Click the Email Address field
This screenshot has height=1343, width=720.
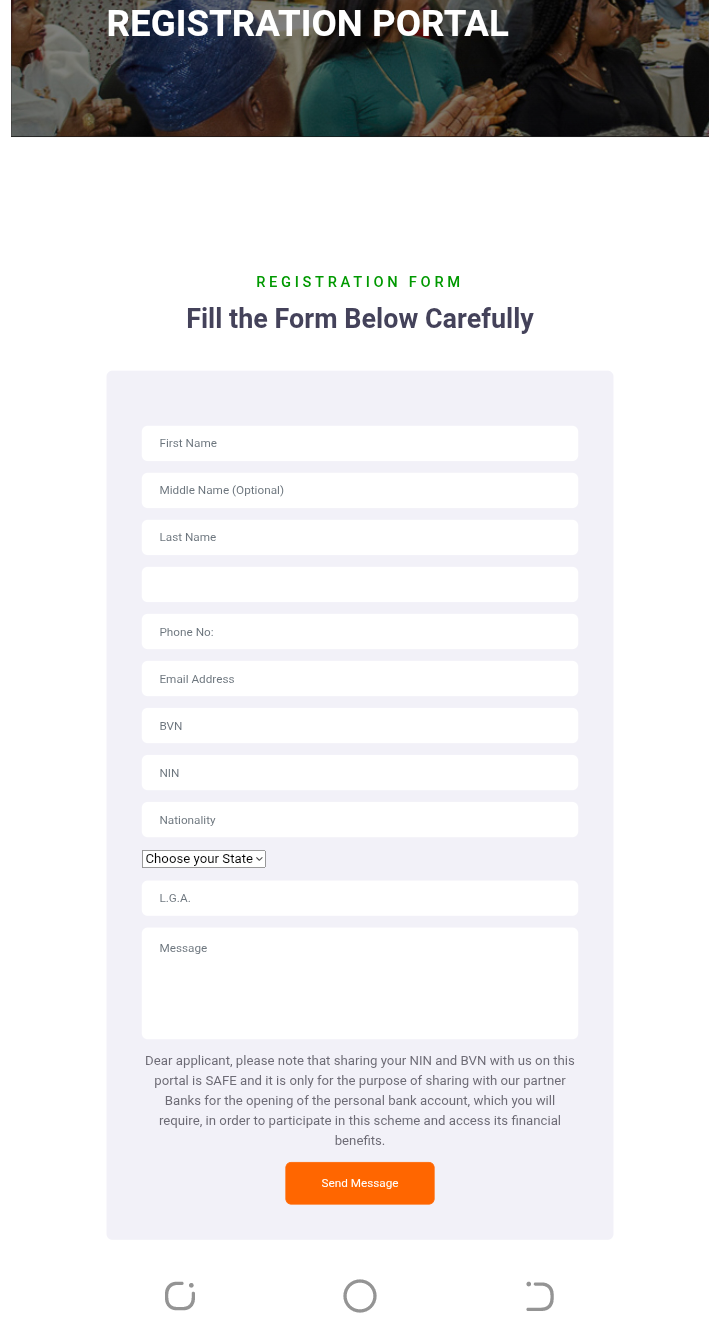[x=360, y=678]
